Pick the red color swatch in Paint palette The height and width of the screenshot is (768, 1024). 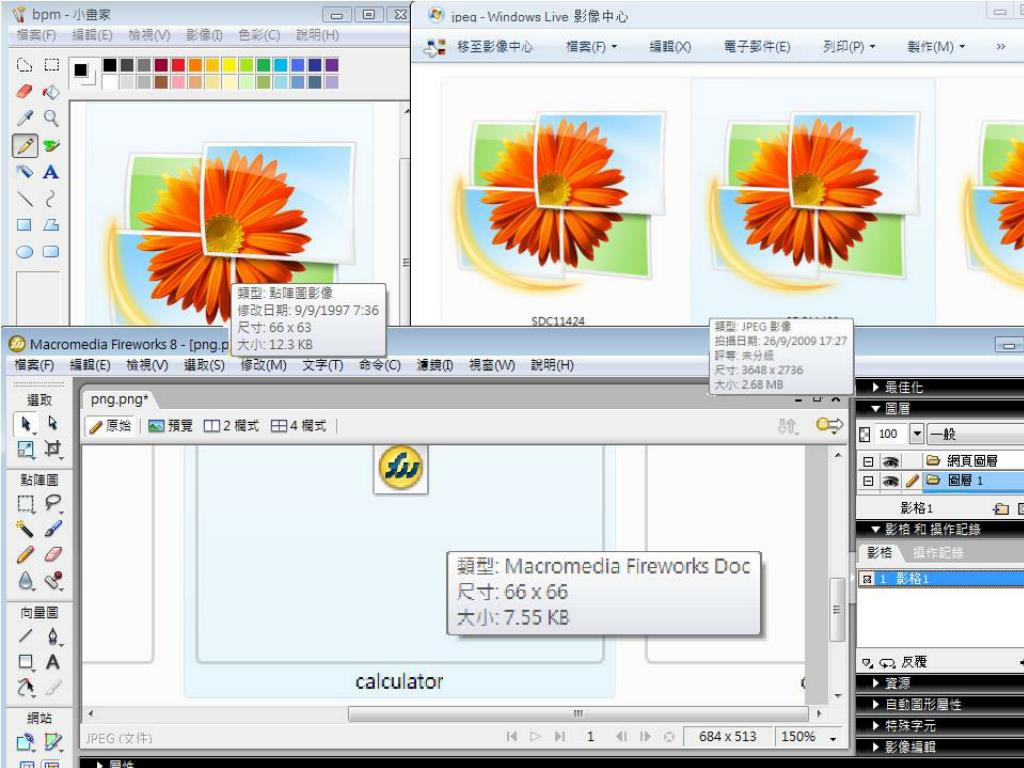pyautogui.click(x=178, y=65)
